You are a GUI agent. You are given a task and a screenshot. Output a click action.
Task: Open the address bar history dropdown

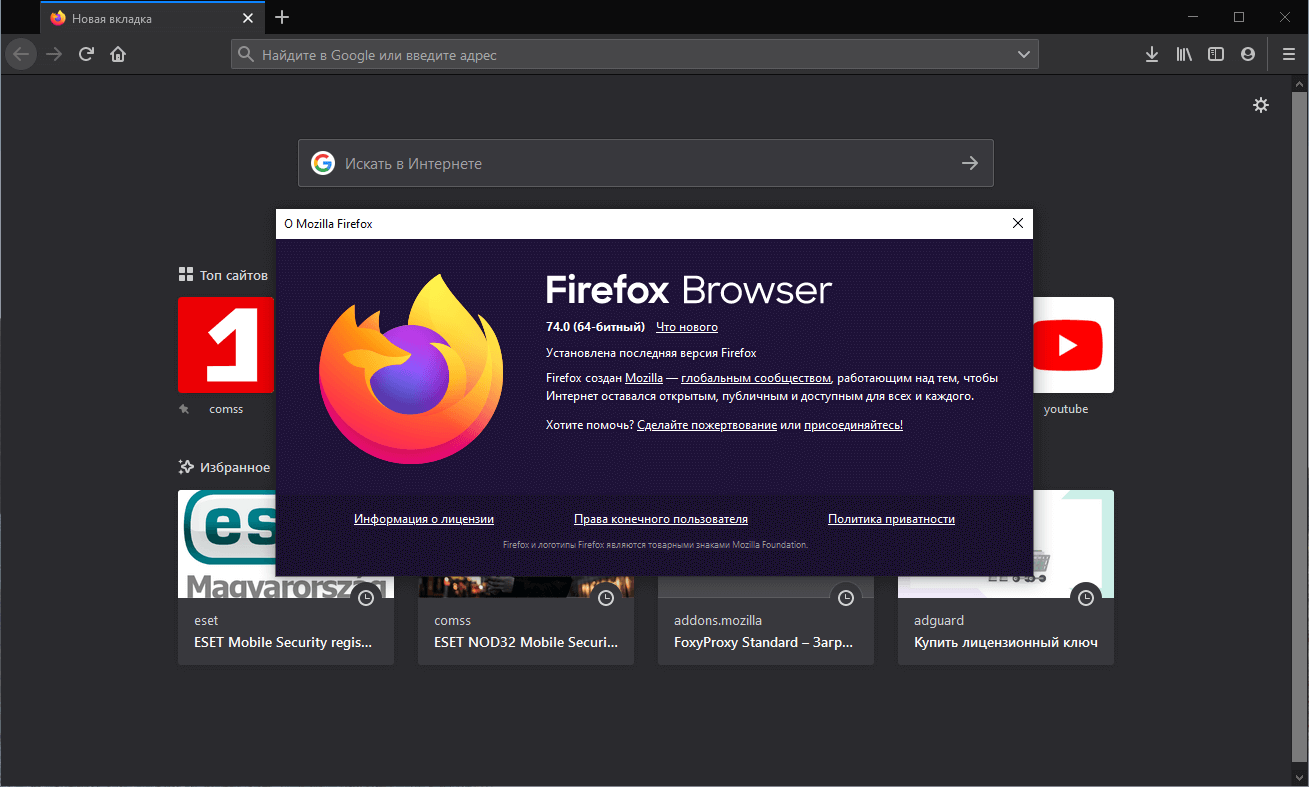tap(1023, 54)
